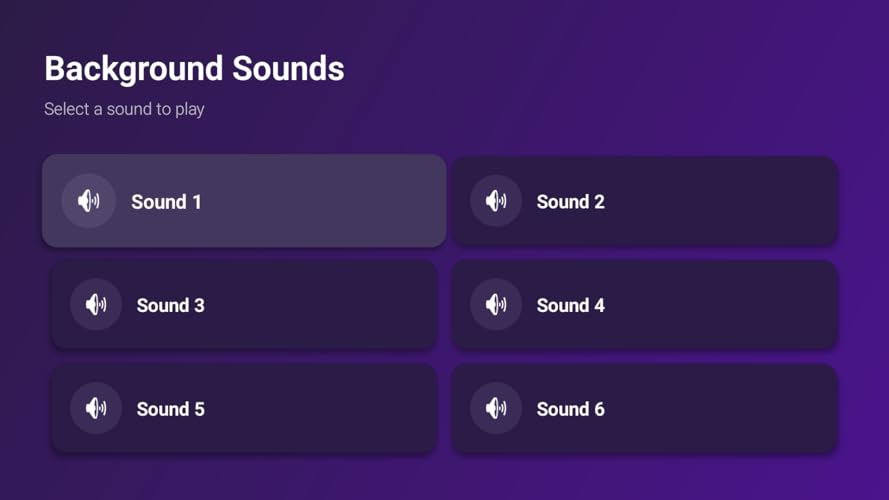Click the speaker icon on Sound 6
This screenshot has width=889, height=500.
(x=496, y=408)
